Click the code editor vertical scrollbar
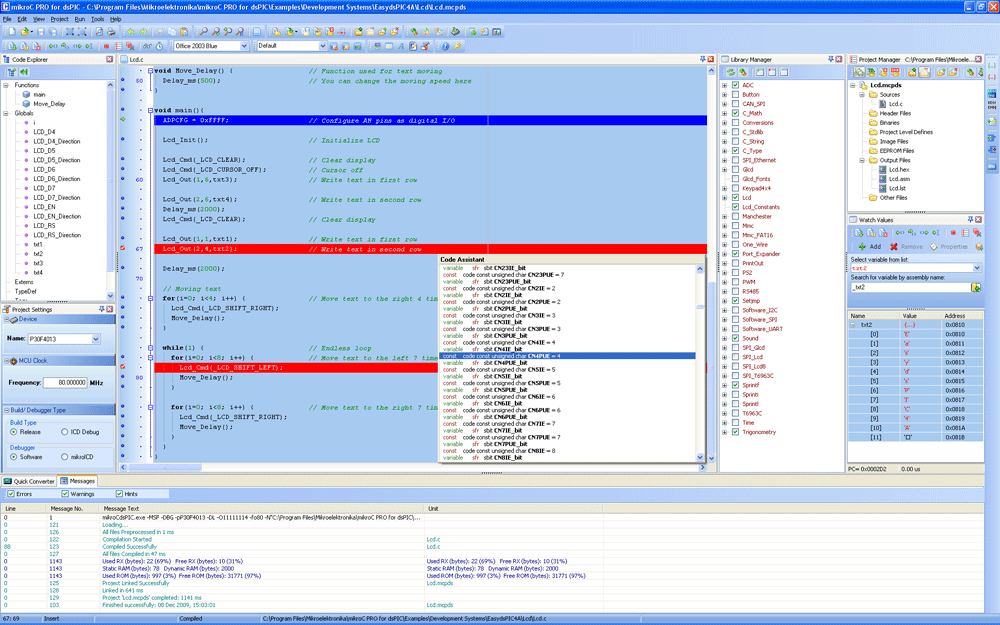 (x=711, y=265)
